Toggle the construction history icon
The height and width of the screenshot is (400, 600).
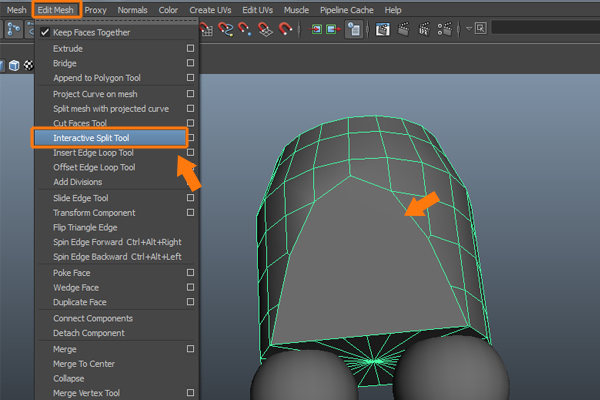point(354,29)
